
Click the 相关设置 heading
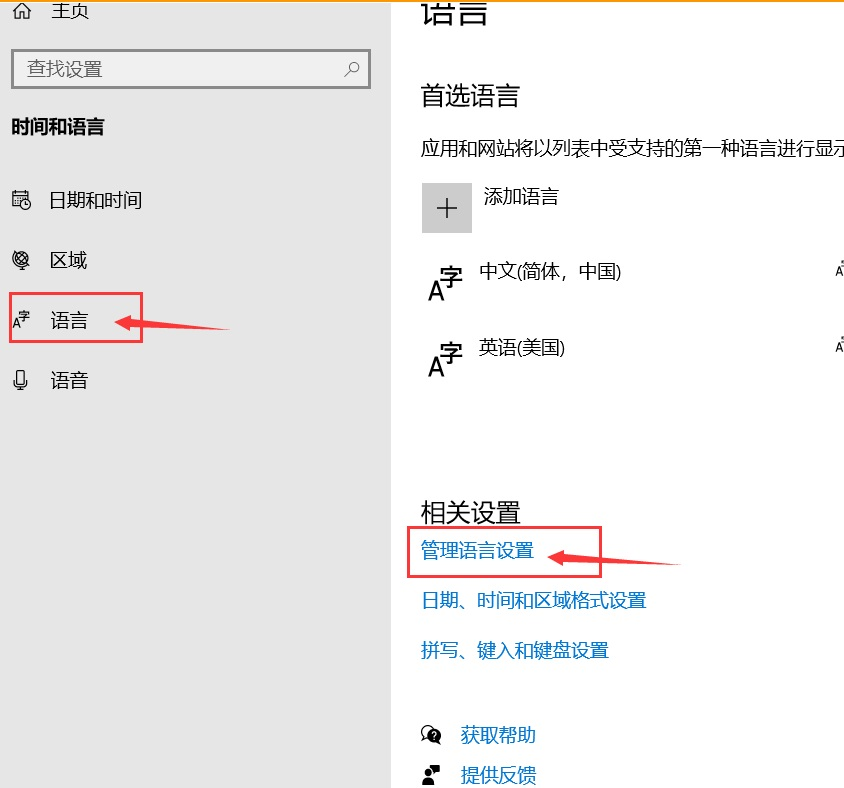470,512
